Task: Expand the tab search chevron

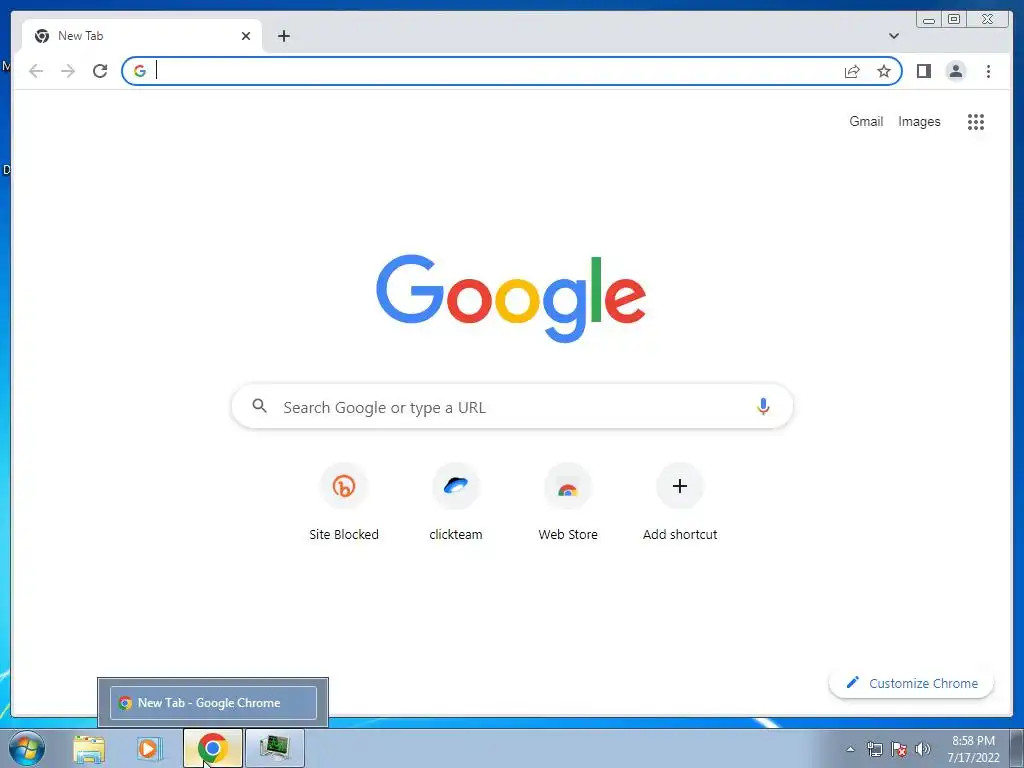Action: [894, 36]
